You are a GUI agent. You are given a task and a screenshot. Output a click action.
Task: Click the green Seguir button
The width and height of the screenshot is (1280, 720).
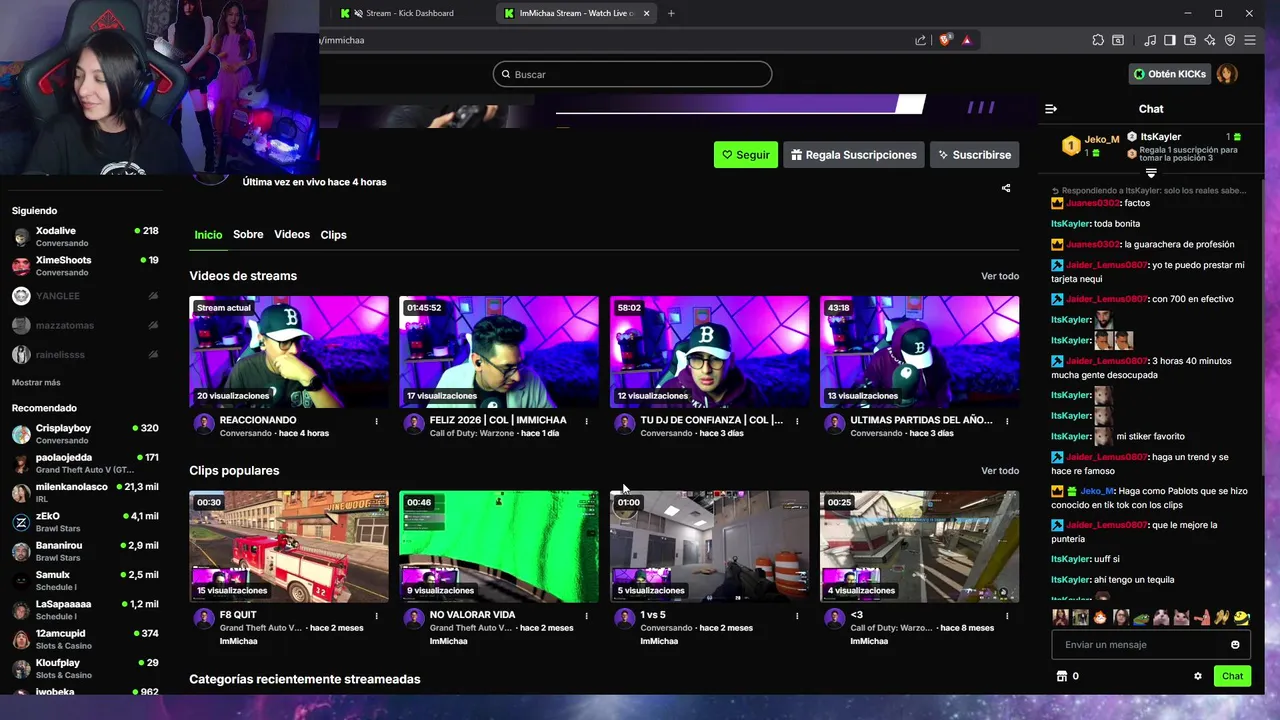tap(746, 155)
